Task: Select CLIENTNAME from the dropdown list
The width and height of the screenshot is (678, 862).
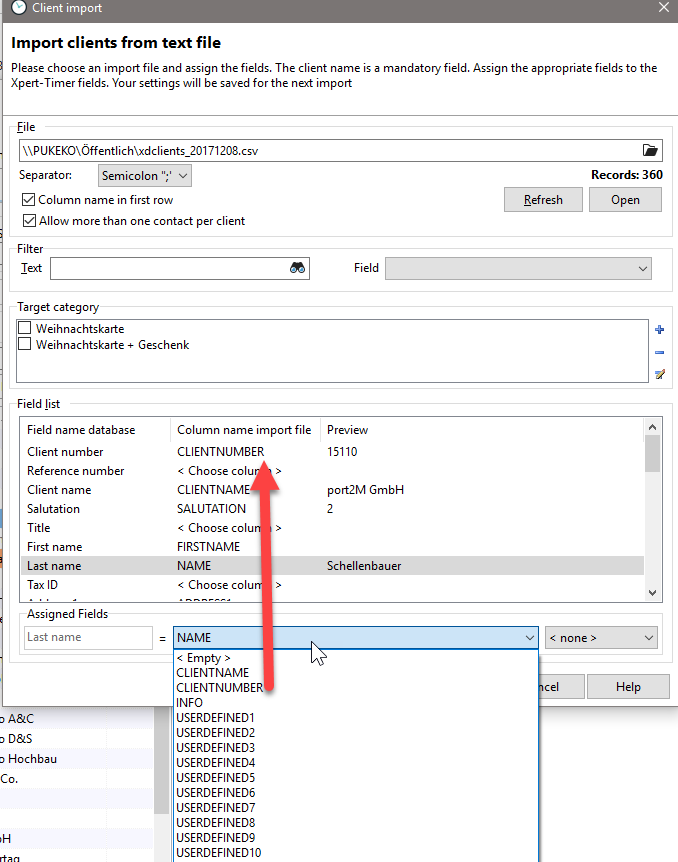Action: (x=212, y=673)
